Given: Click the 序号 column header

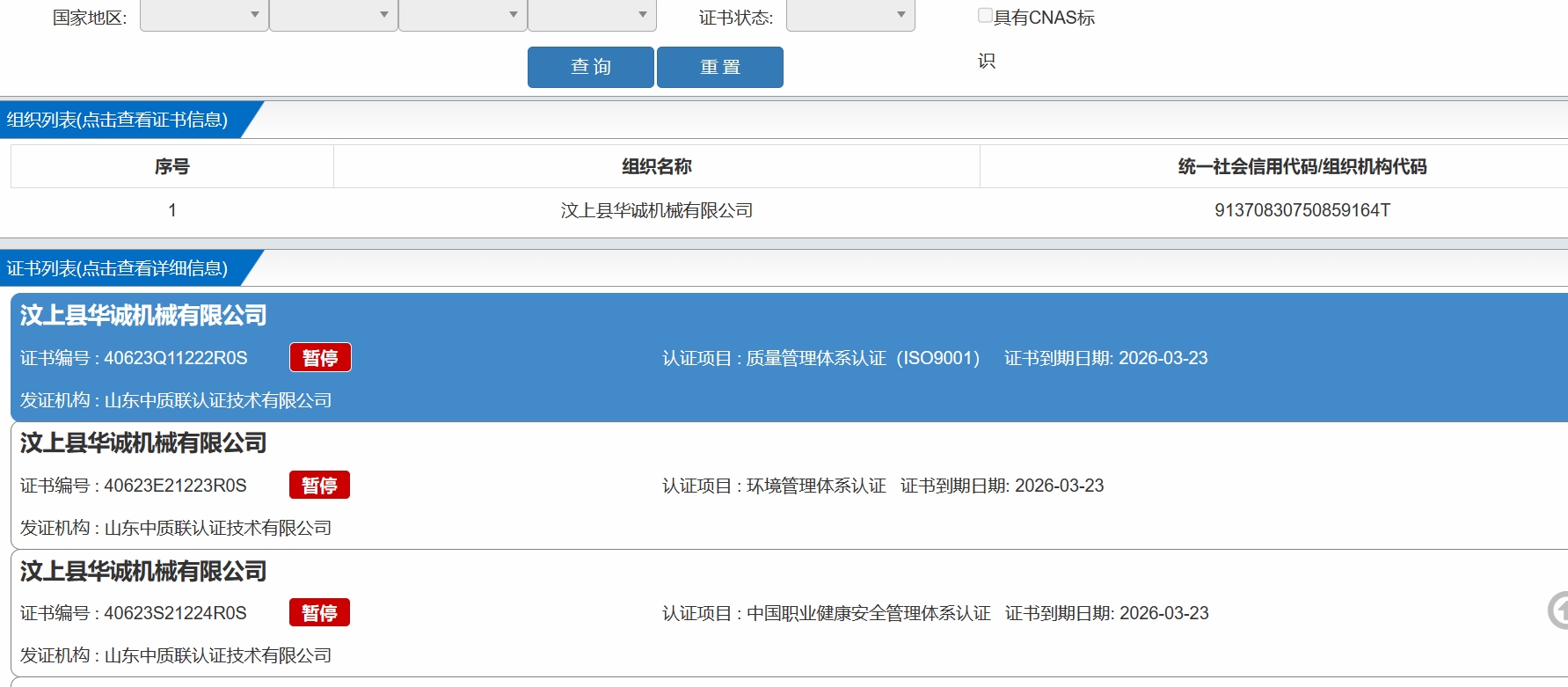Looking at the screenshot, I should [172, 166].
